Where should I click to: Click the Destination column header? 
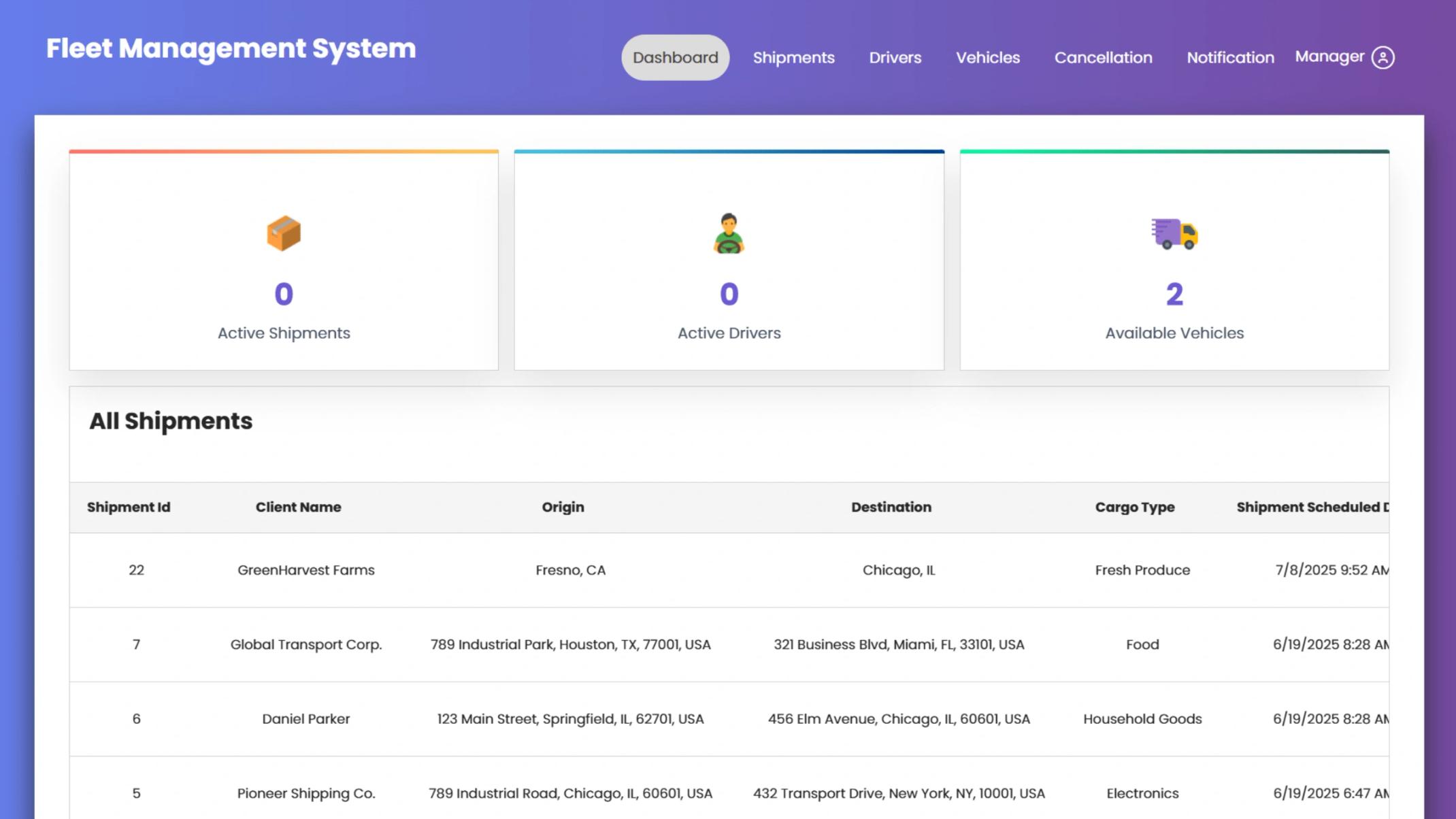click(891, 507)
